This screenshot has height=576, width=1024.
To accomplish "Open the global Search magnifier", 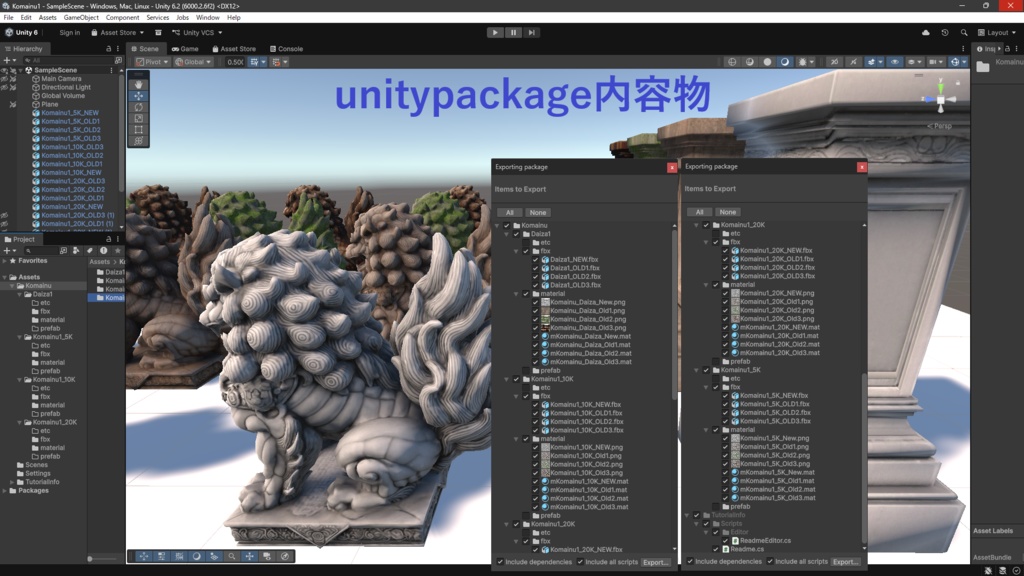I will tap(964, 33).
